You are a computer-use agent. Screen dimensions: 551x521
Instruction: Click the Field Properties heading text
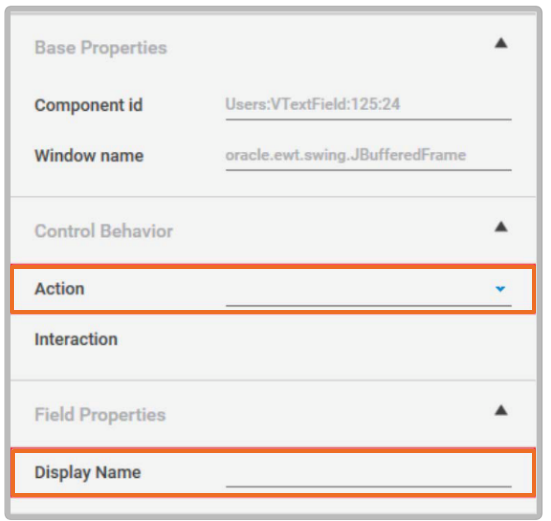(100, 415)
